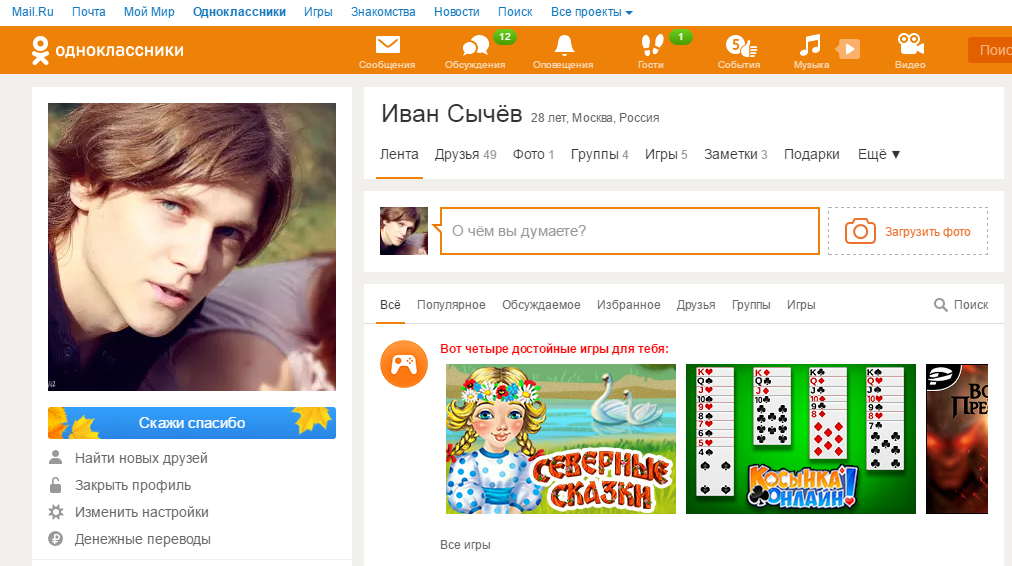This screenshot has width=1012, height=566.
Task: Click the Игры top bar link
Action: coord(318,12)
